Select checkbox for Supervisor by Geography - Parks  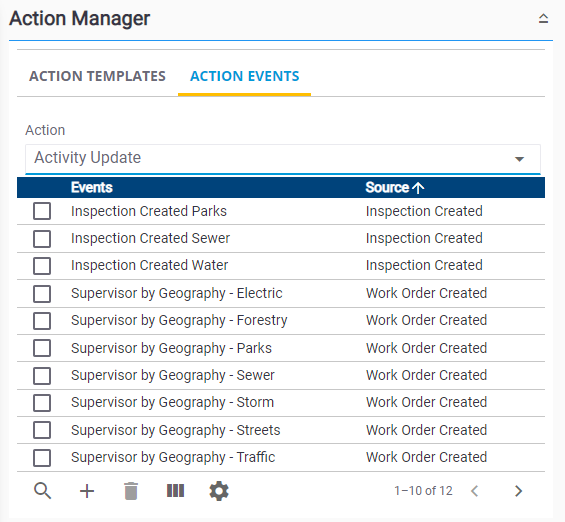42,348
